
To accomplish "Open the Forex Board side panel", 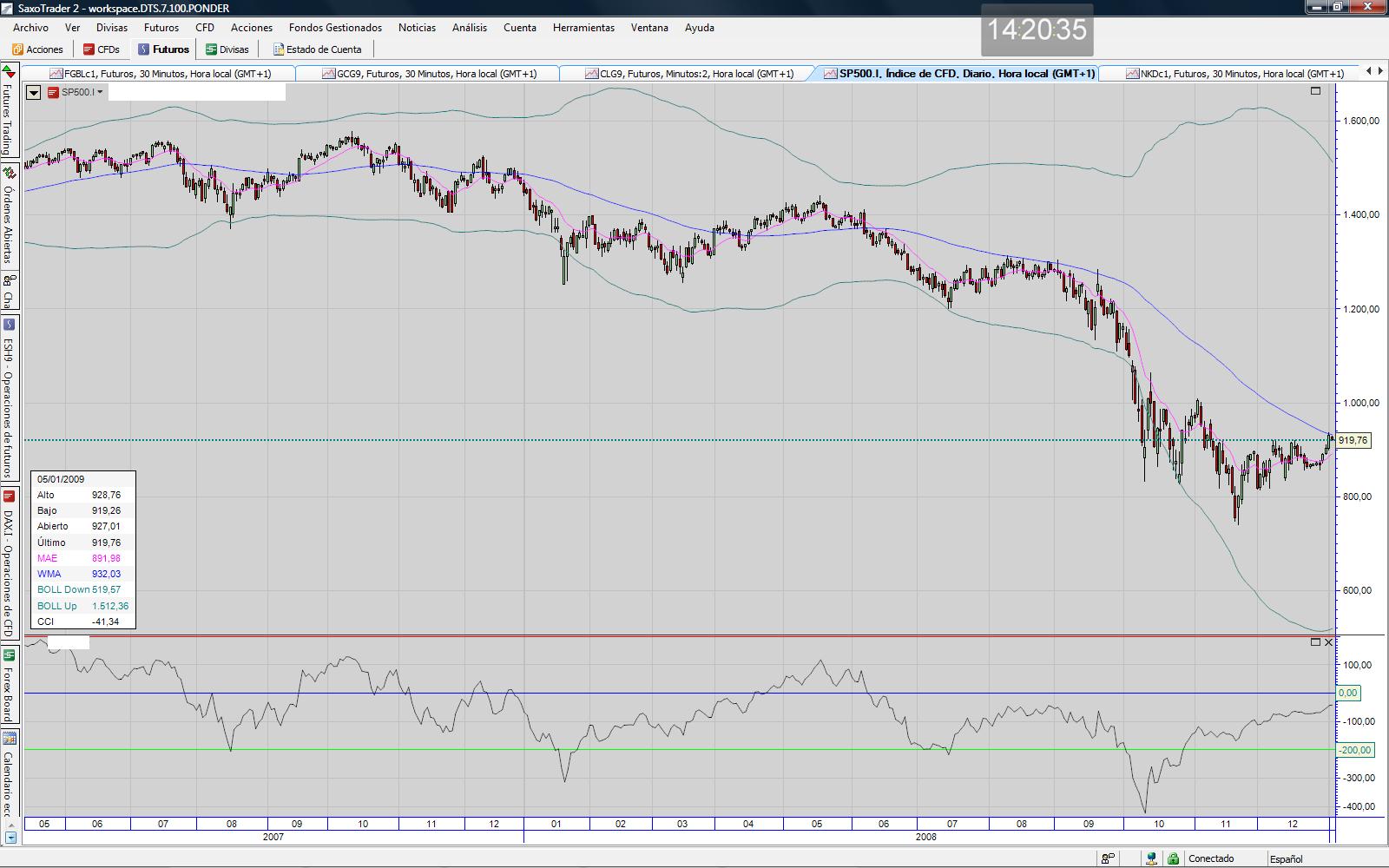I will pyautogui.click(x=9, y=686).
